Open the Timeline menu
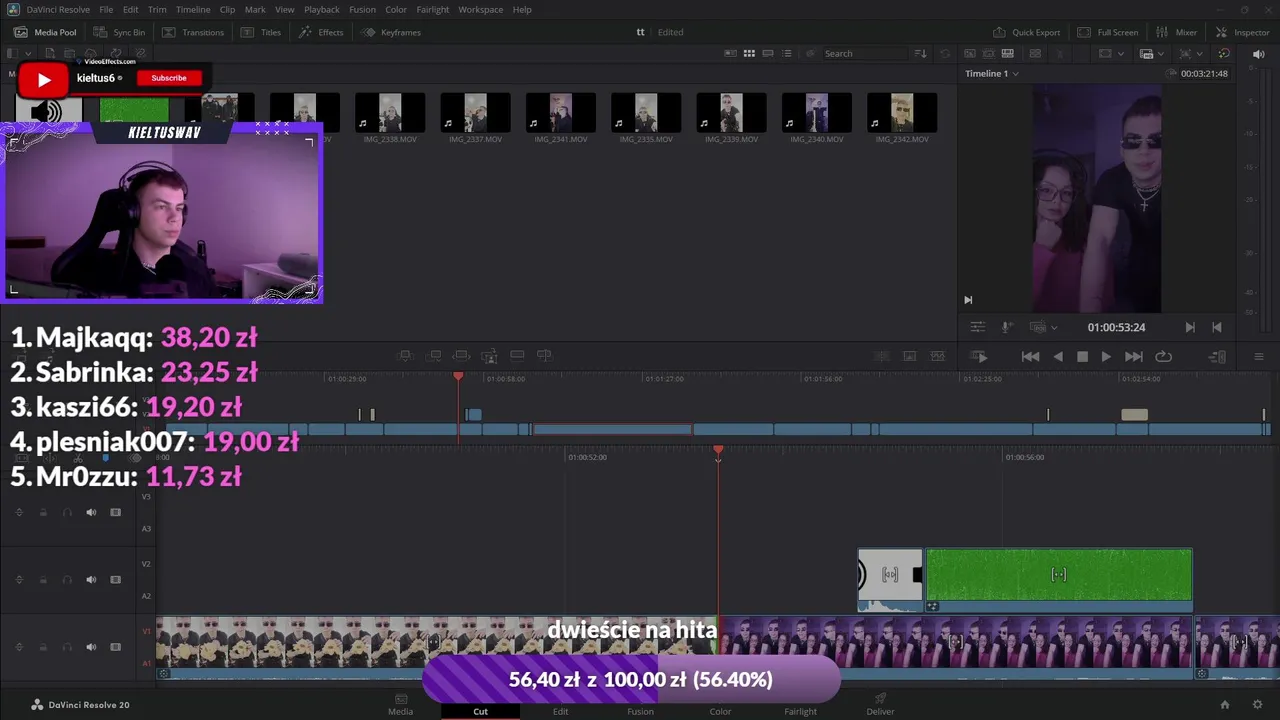The image size is (1280, 720). 193,9
